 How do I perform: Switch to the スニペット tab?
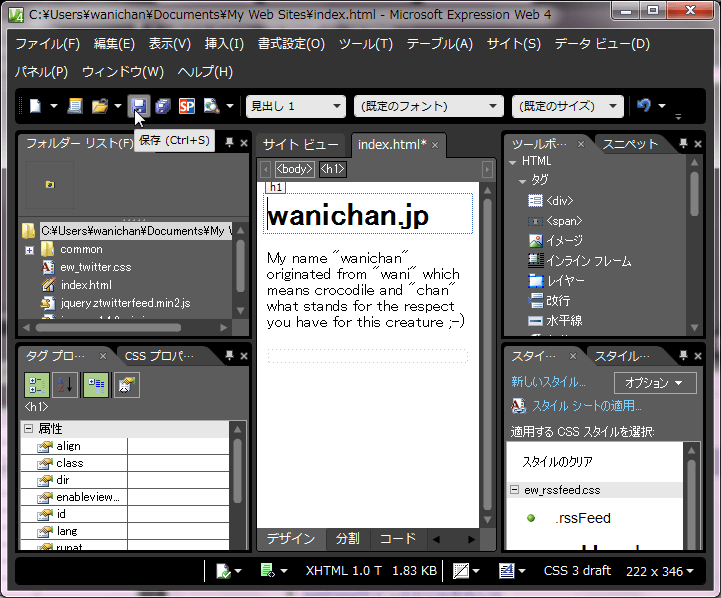[x=630, y=144]
